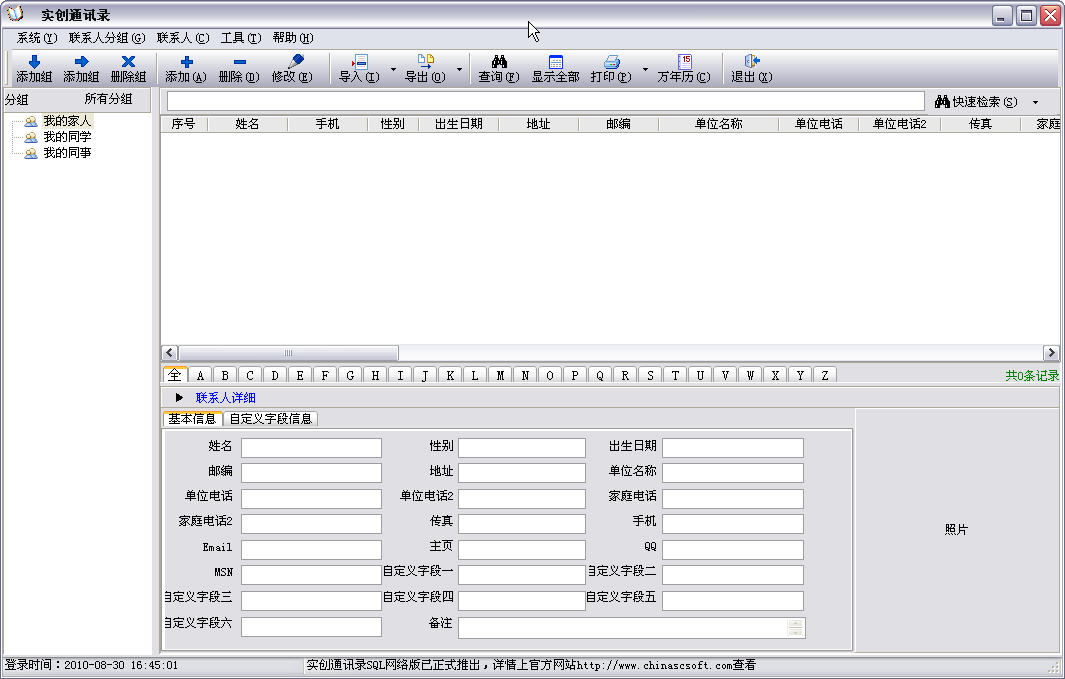Click the 快速检索(S) search button
1065x679 pixels.
976,102
